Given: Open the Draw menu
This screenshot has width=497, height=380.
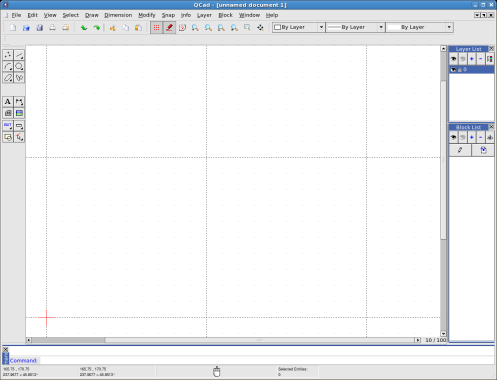Looking at the screenshot, I should coord(92,15).
